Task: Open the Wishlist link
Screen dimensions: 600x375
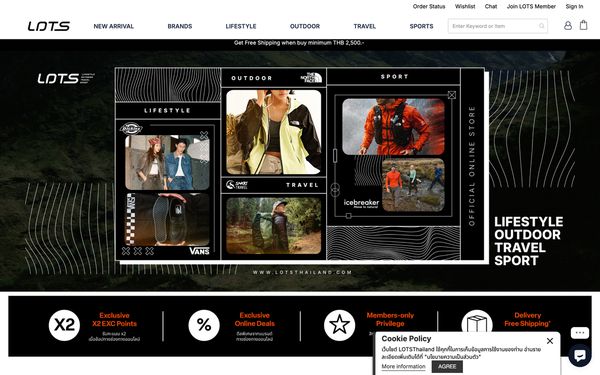Action: [465, 6]
